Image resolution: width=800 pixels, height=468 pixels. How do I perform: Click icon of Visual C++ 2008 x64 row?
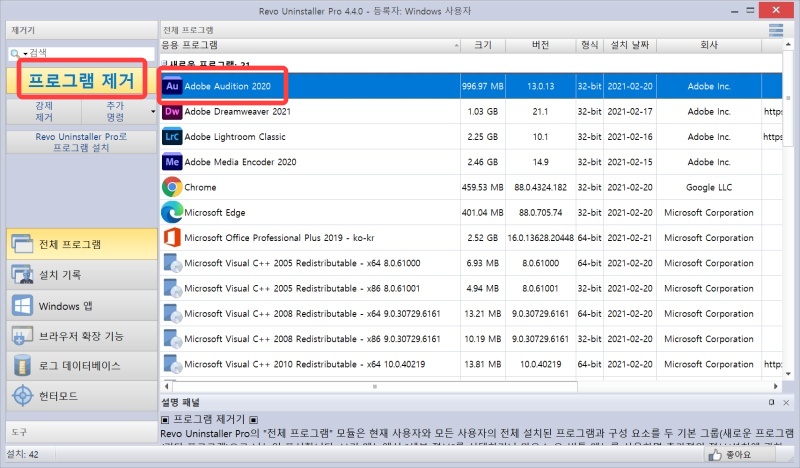172,314
